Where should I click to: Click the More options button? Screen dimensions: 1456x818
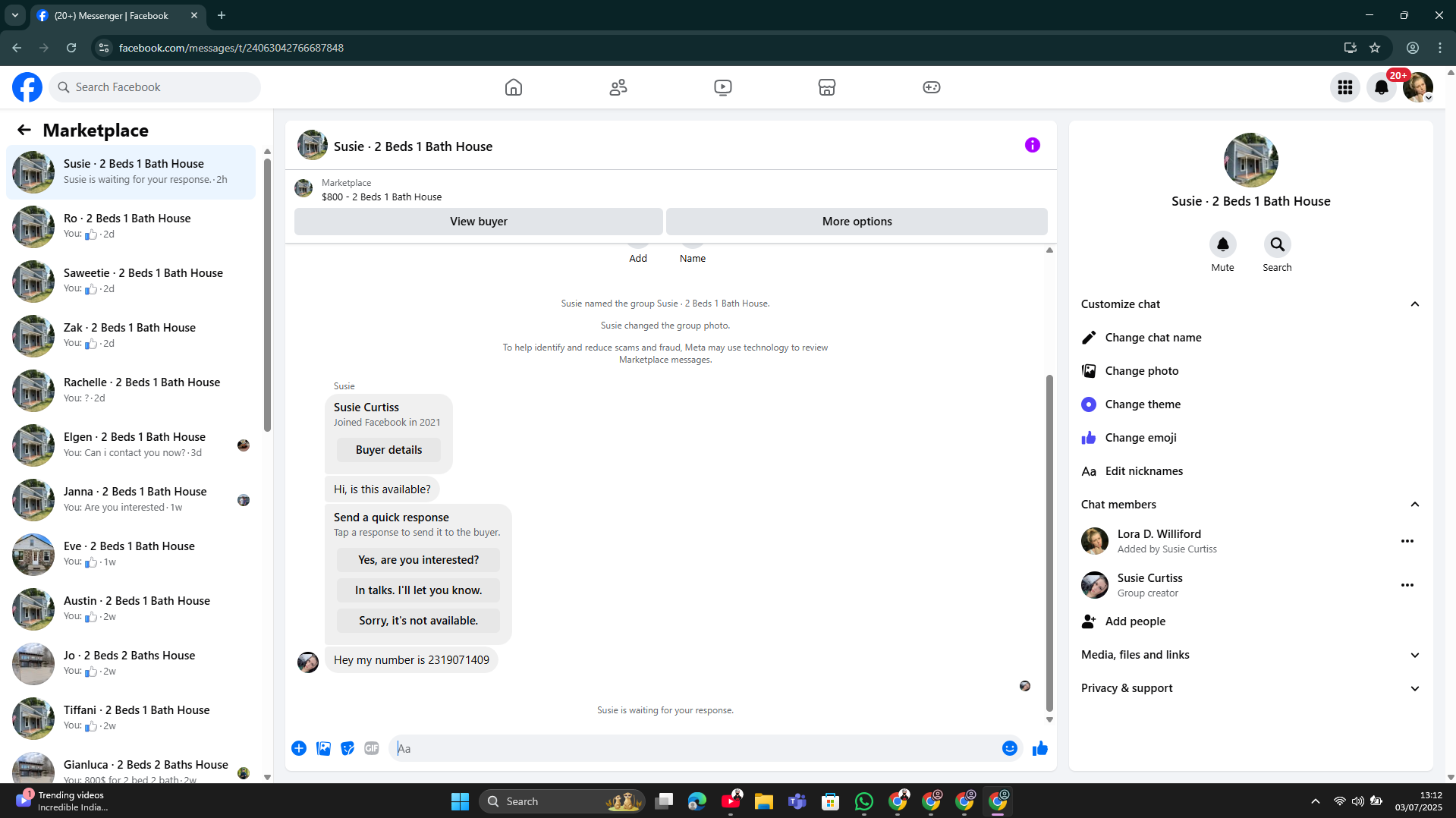(857, 222)
